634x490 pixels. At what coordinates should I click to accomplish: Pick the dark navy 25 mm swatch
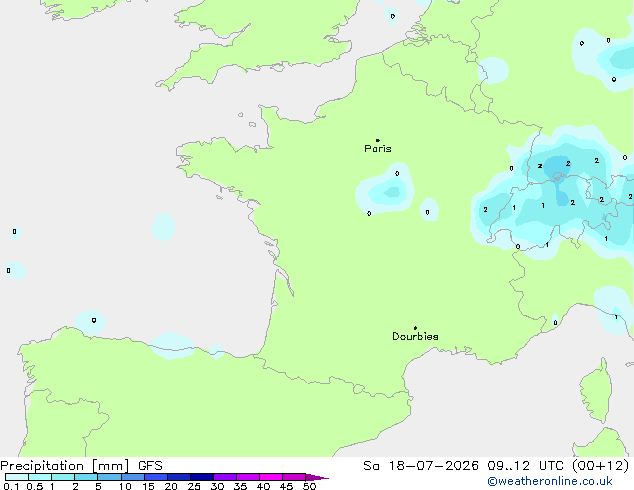click(x=202, y=477)
